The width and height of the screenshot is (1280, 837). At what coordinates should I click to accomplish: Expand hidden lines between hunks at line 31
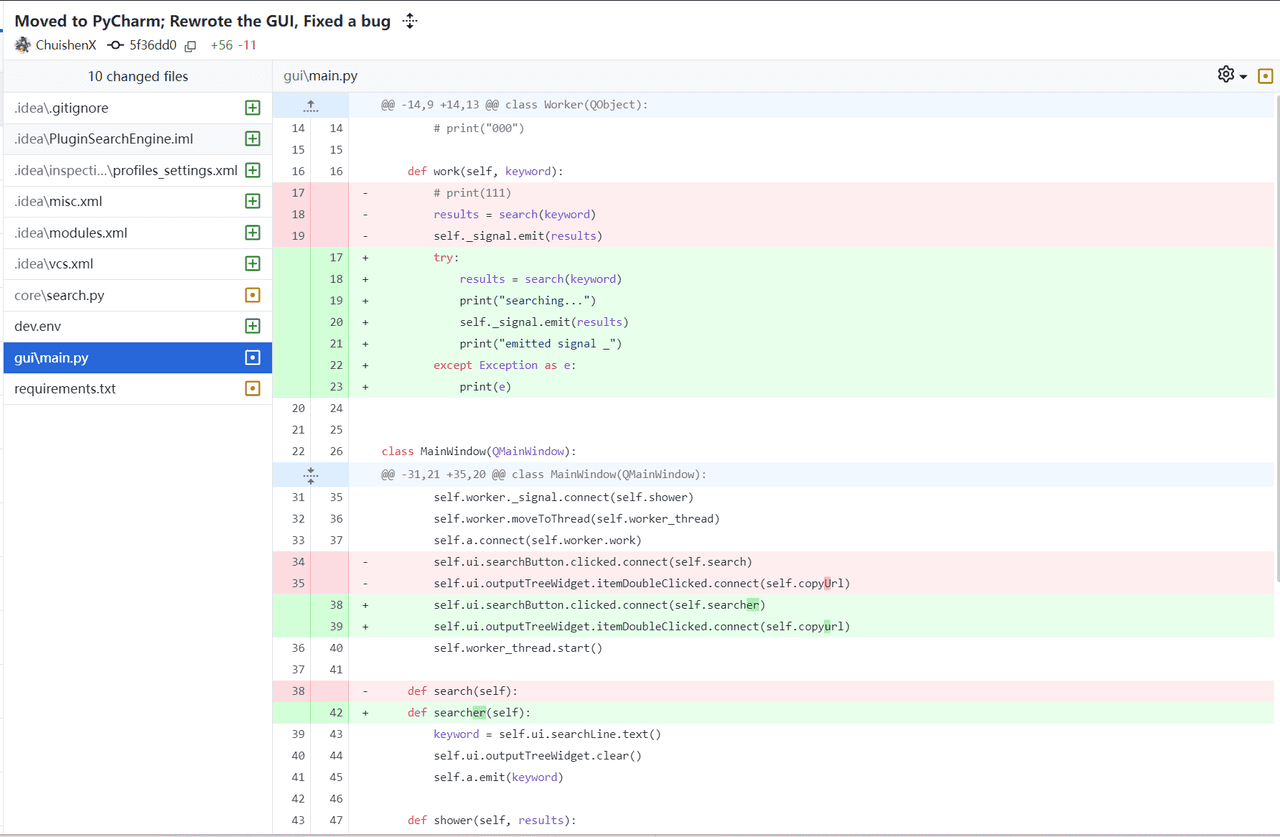(311, 475)
